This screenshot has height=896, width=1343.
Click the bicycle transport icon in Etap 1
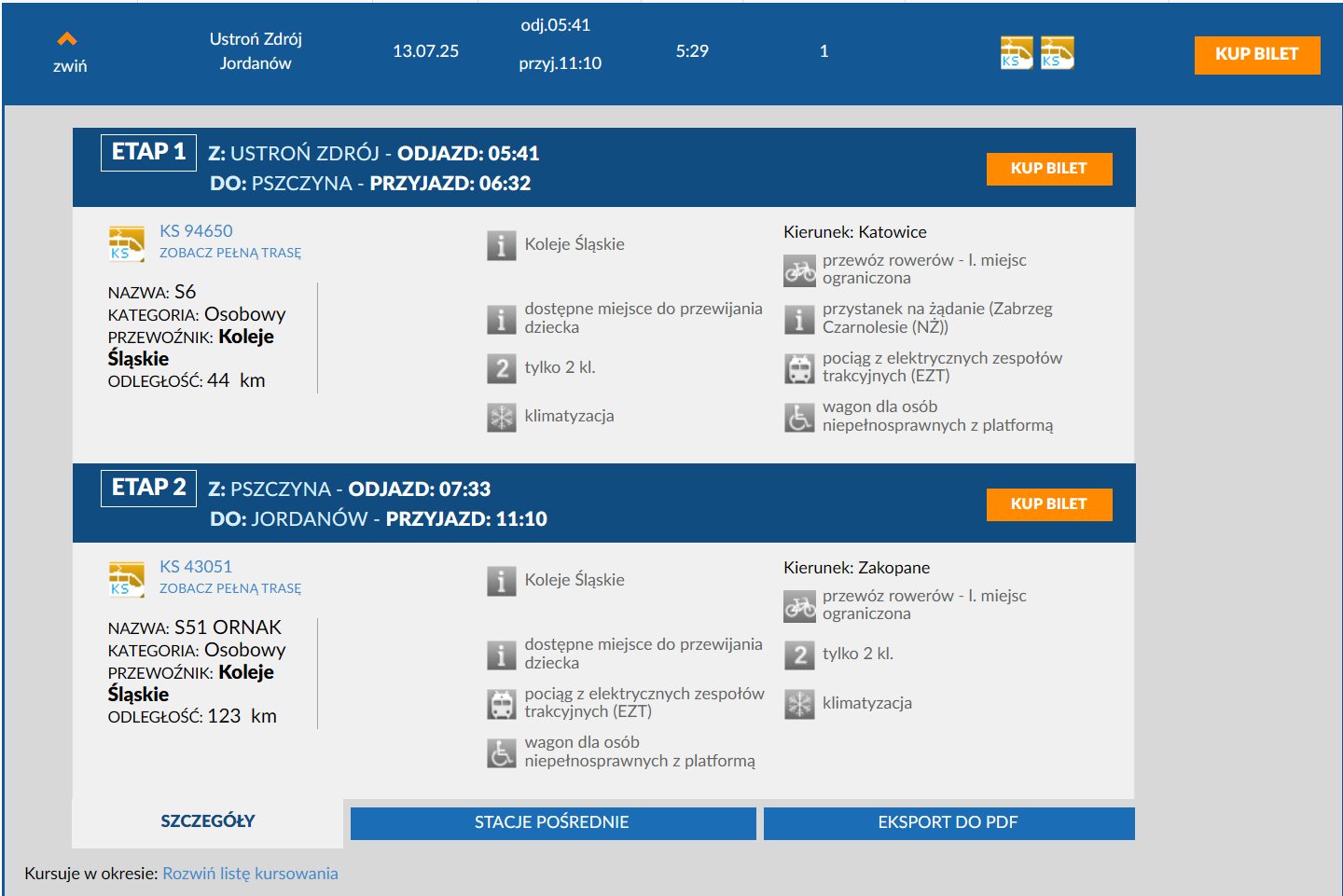coord(799,270)
